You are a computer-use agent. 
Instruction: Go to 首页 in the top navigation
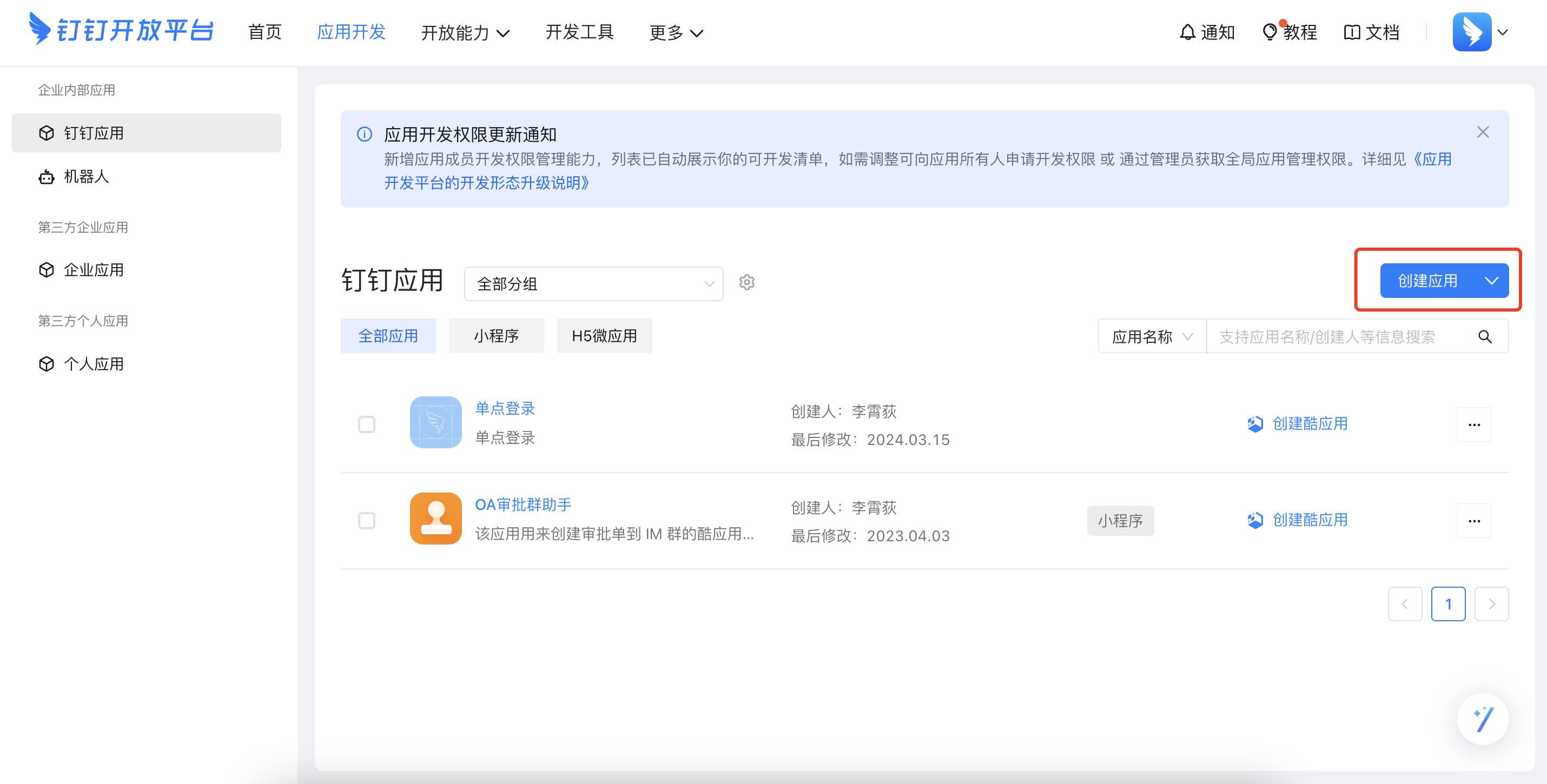tap(265, 32)
